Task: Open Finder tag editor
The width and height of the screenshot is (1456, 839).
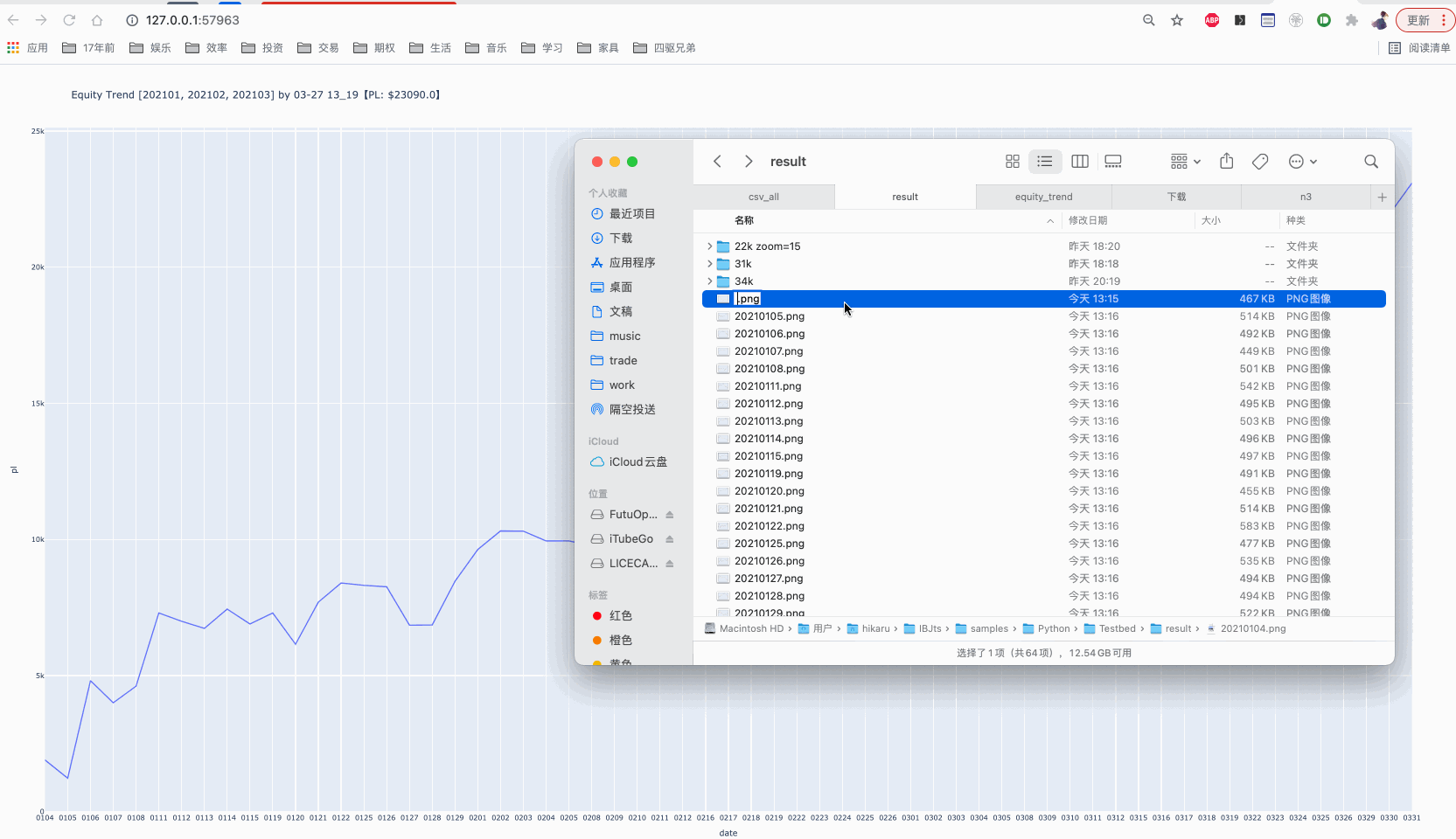Action: click(1260, 162)
